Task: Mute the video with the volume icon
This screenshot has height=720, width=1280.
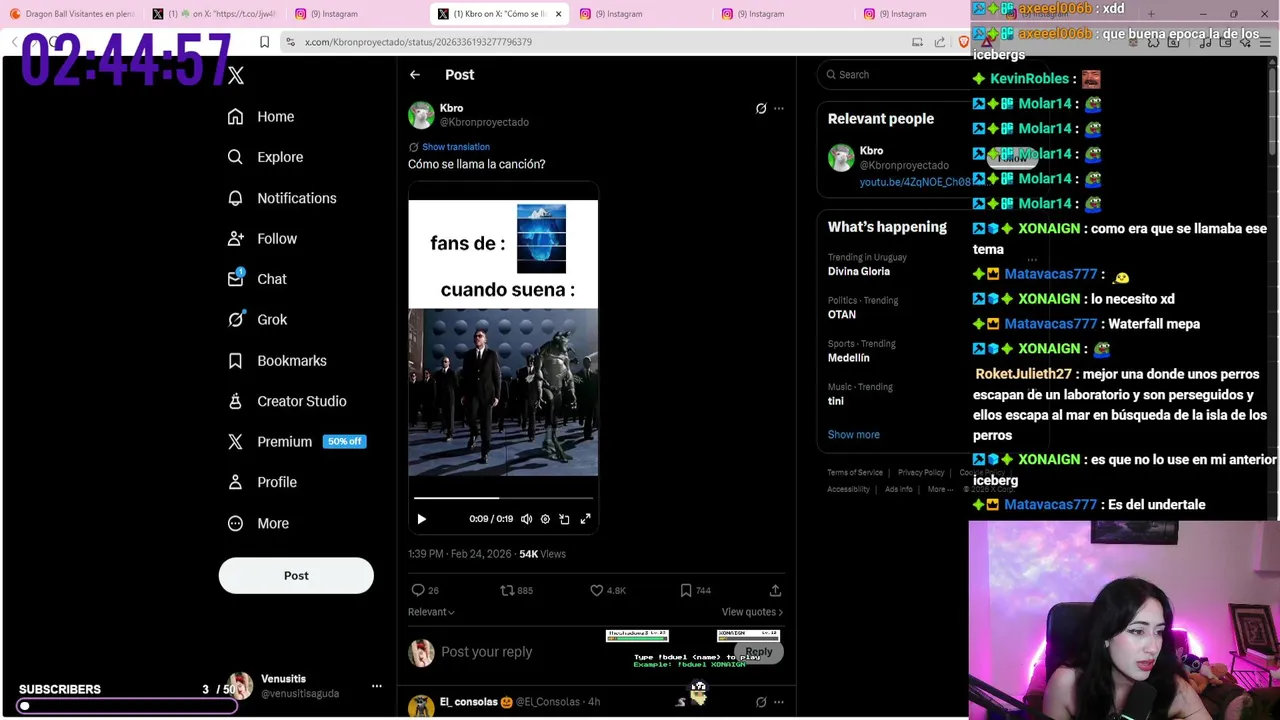Action: [526, 519]
